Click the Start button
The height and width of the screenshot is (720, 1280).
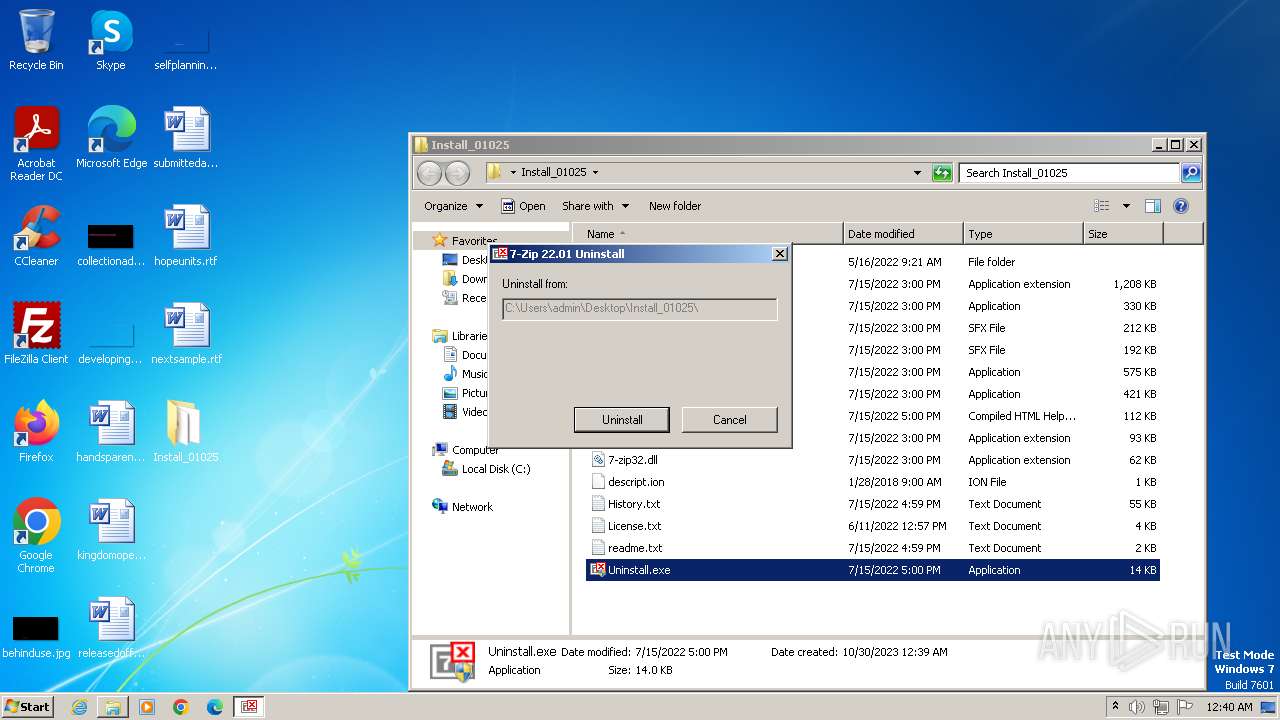tap(28, 707)
